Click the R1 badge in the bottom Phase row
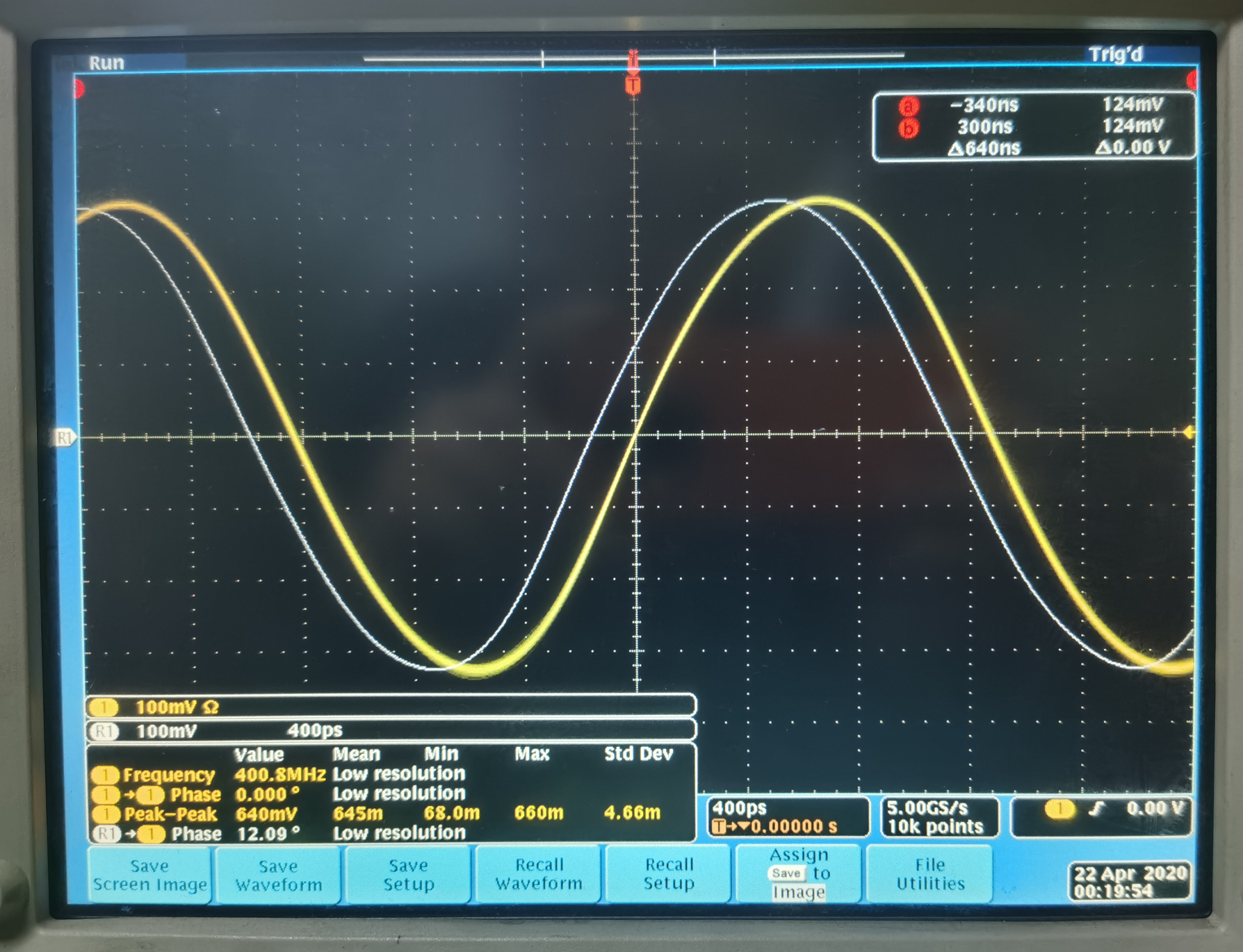The height and width of the screenshot is (952, 1243). point(106,834)
